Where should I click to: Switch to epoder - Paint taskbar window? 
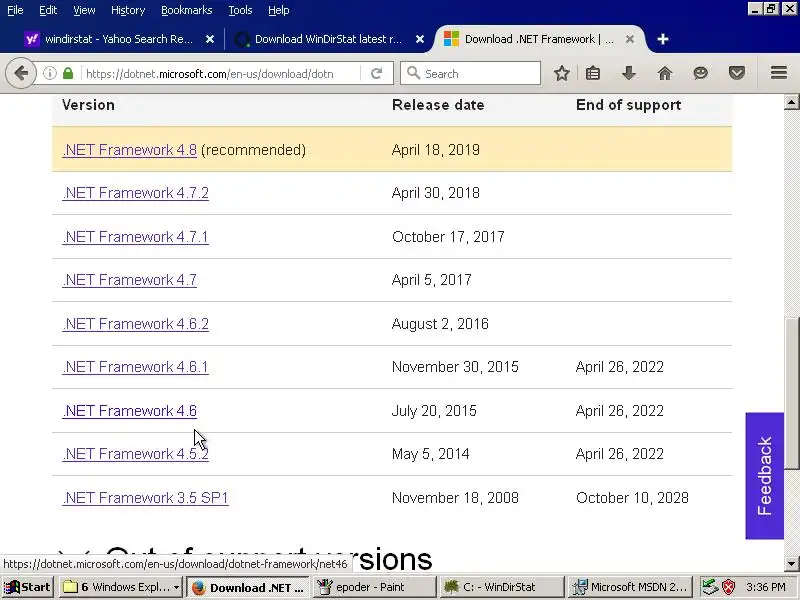pyautogui.click(x=375, y=587)
